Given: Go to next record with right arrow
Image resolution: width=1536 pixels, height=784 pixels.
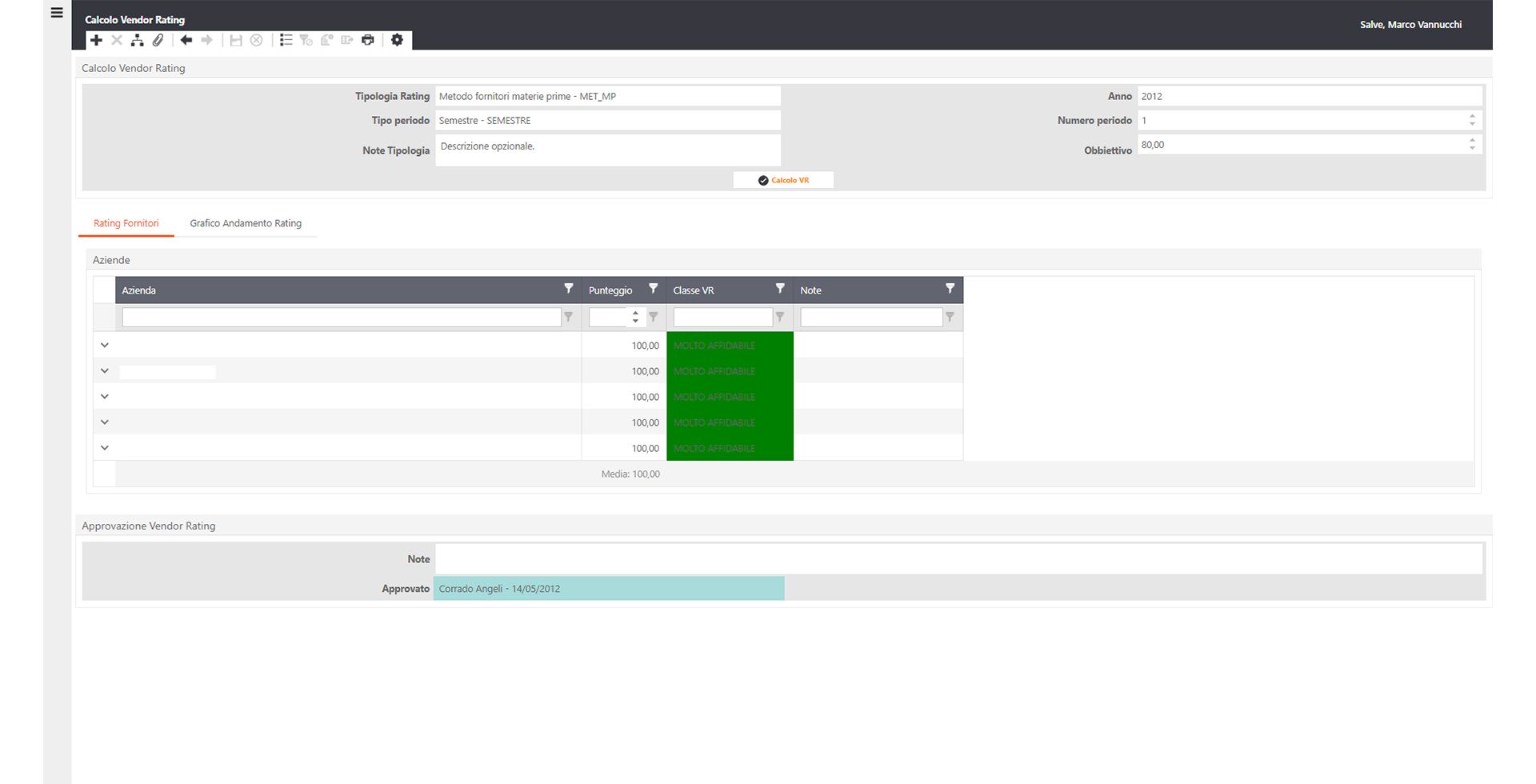Looking at the screenshot, I should click(x=207, y=40).
